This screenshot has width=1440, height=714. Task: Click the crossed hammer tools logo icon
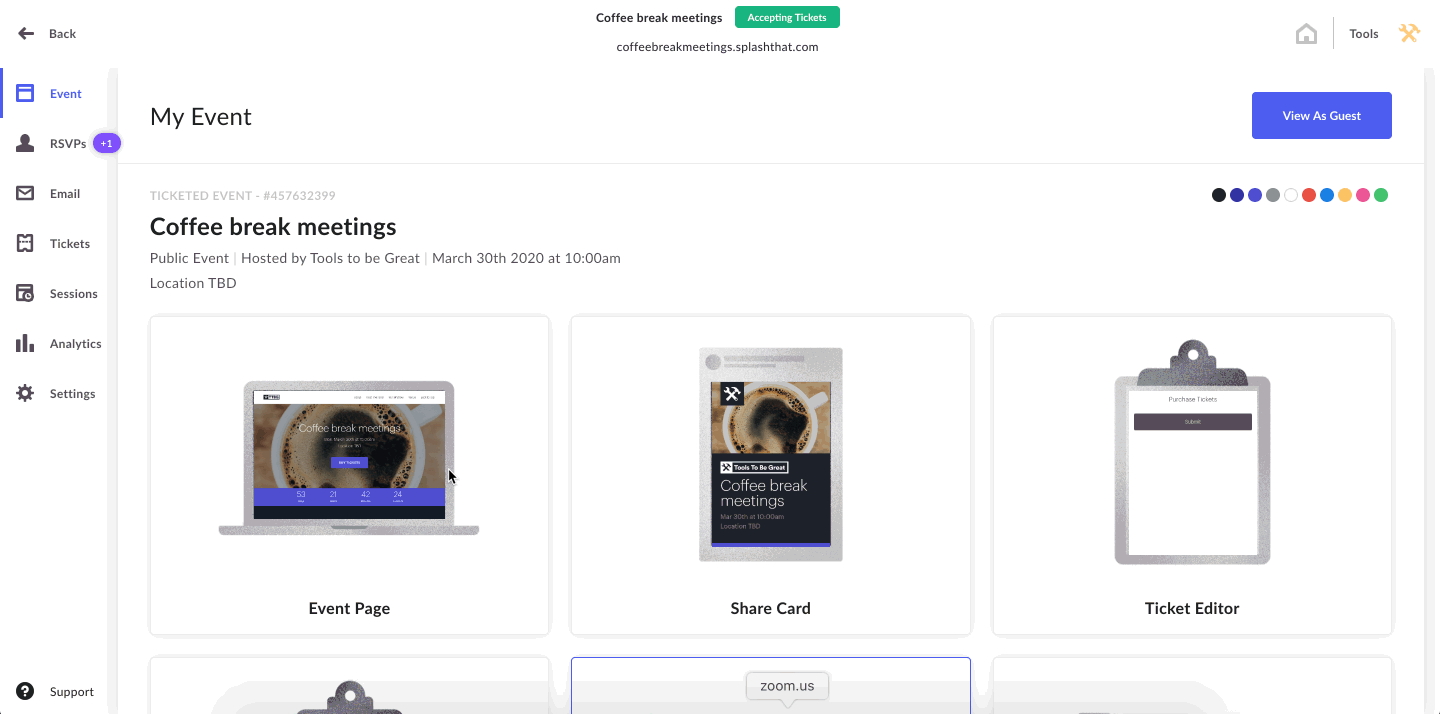point(1409,33)
